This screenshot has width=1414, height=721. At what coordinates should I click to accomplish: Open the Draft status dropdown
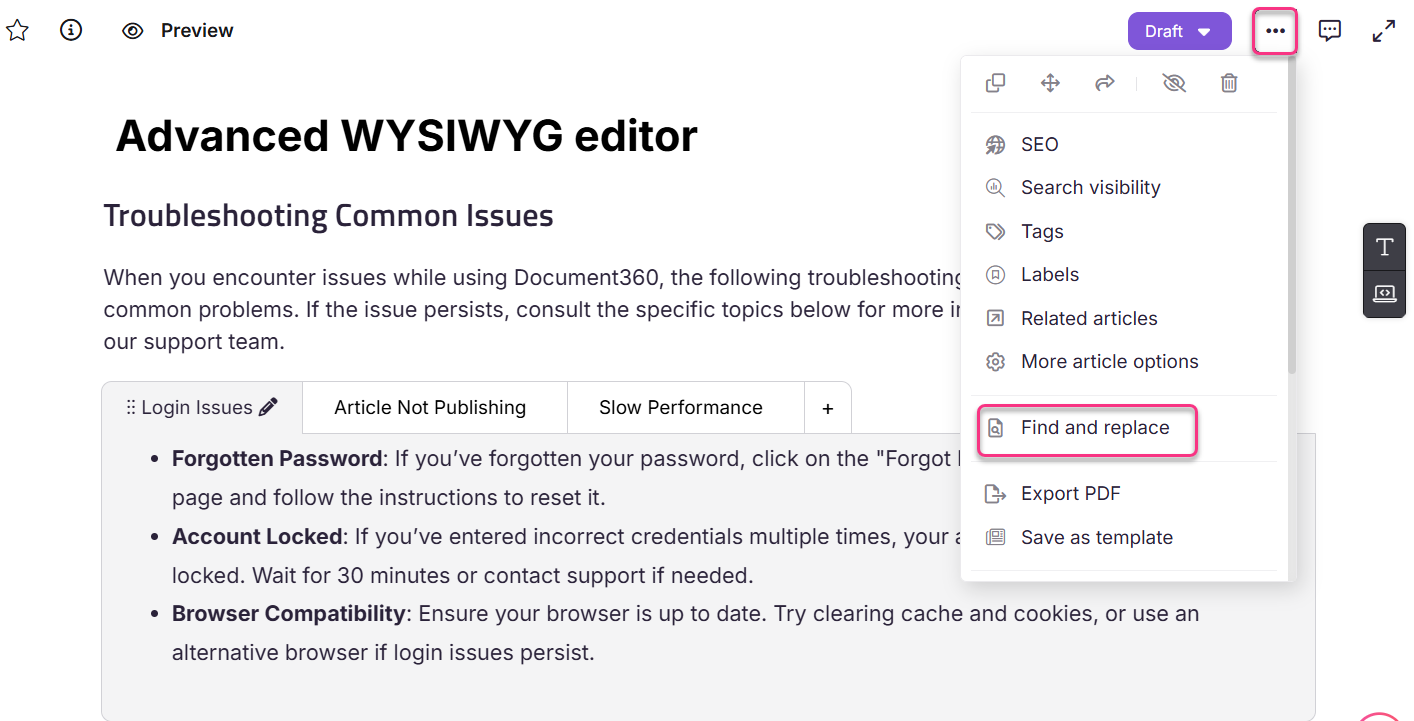[1179, 31]
